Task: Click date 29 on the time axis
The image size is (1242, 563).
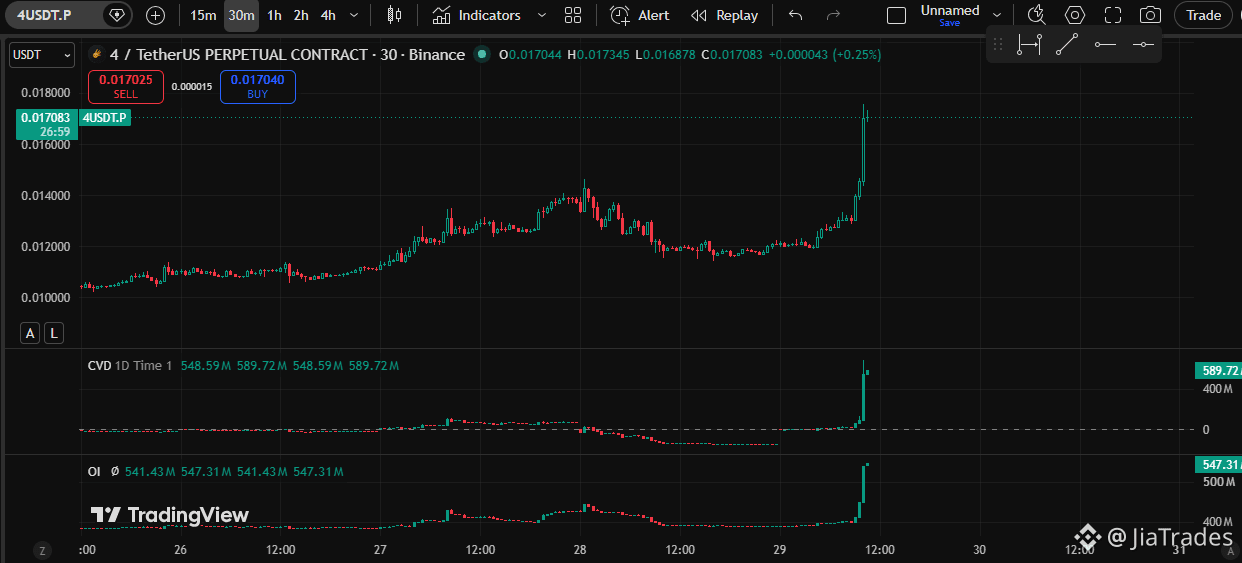Action: click(780, 550)
